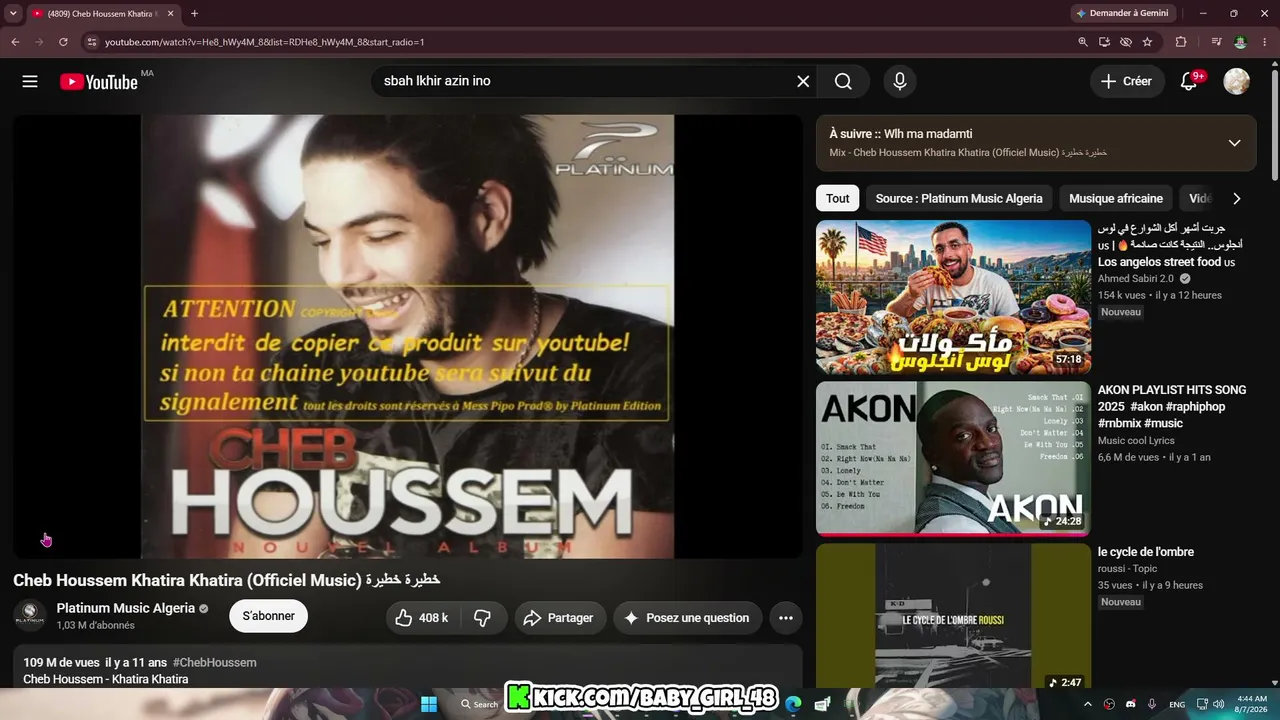Open the taskbar Search box
Screen dimensions: 1280x720
pos(479,704)
